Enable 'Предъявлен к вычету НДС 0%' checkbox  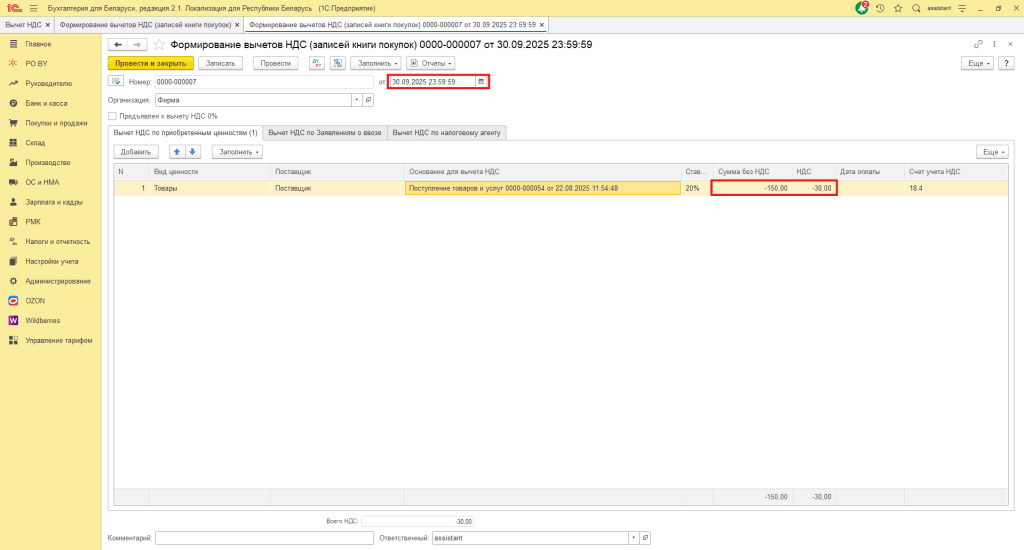tap(112, 116)
